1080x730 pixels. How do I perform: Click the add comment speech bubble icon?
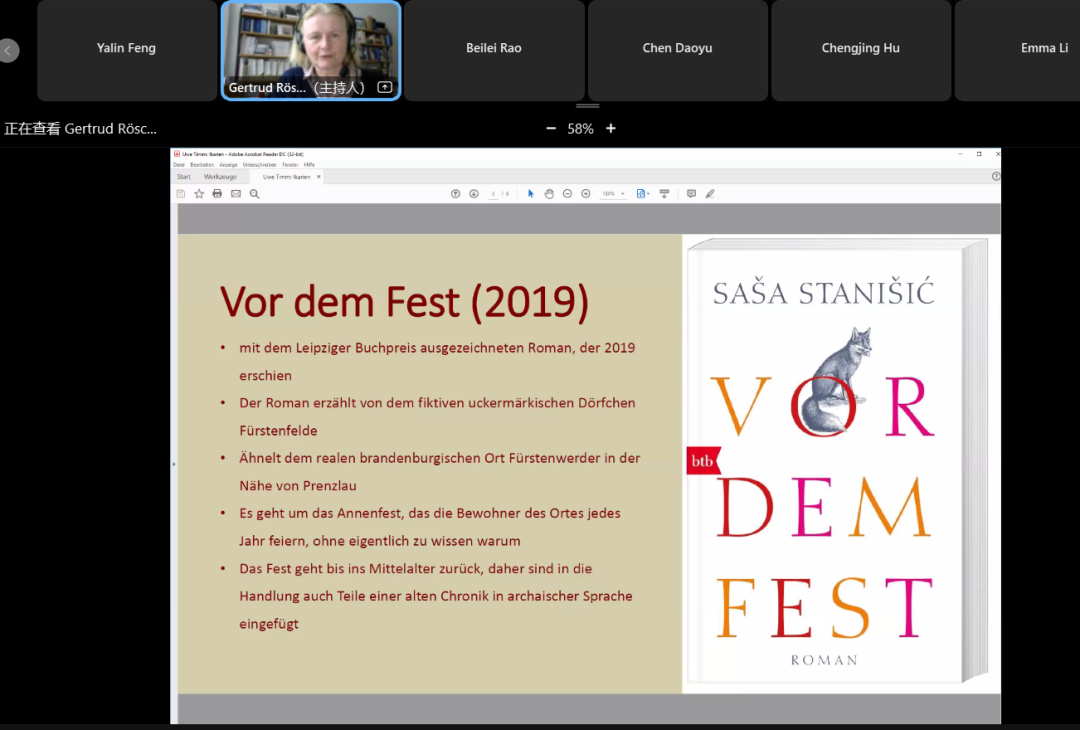click(x=692, y=194)
